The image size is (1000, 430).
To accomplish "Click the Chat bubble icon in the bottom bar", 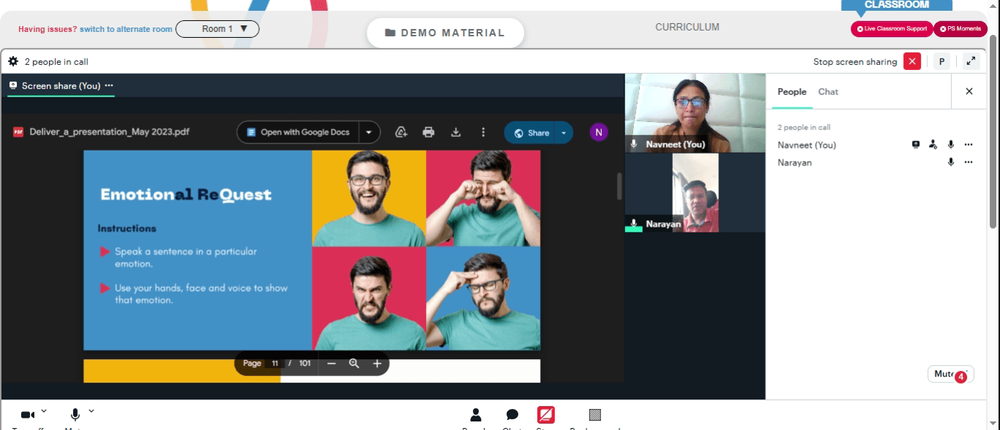I will pos(512,415).
